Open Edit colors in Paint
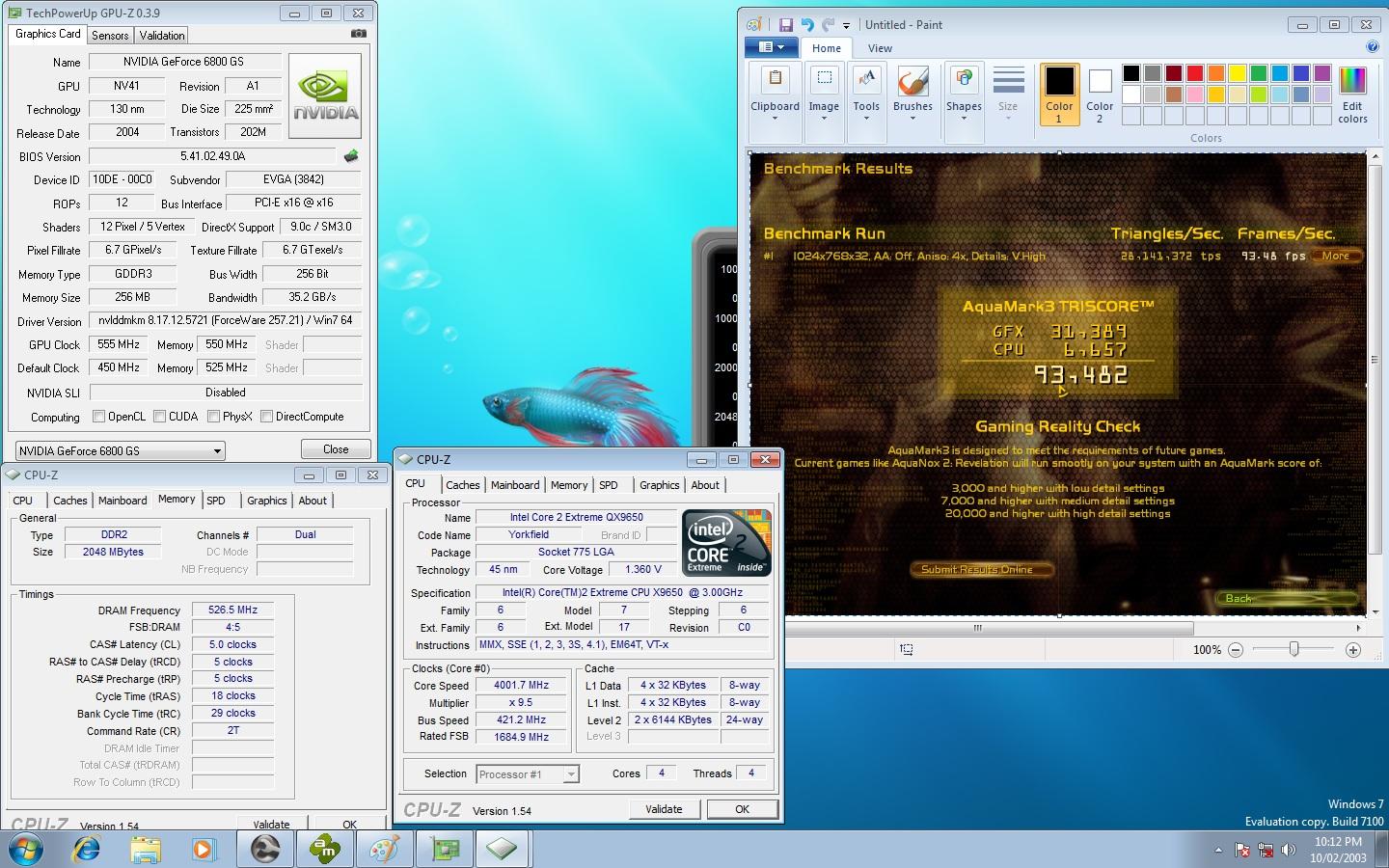 tap(1352, 95)
